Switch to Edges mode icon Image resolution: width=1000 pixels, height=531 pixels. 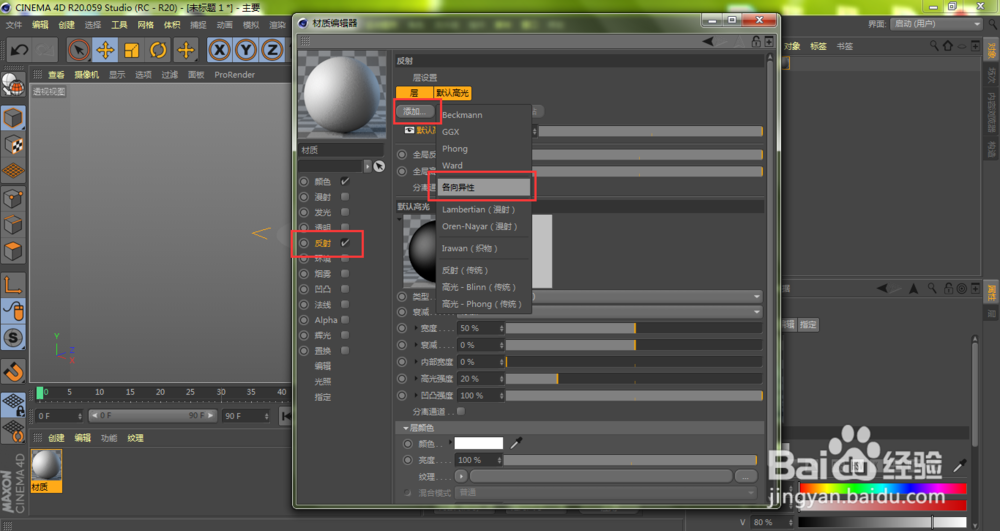(13, 224)
